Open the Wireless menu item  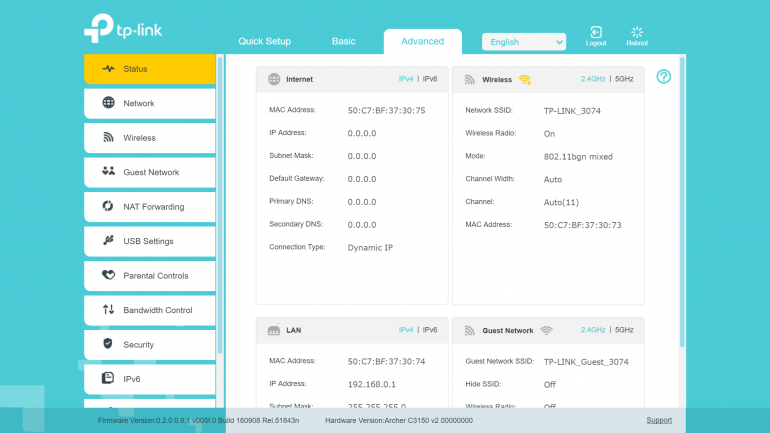pyautogui.click(x=150, y=137)
